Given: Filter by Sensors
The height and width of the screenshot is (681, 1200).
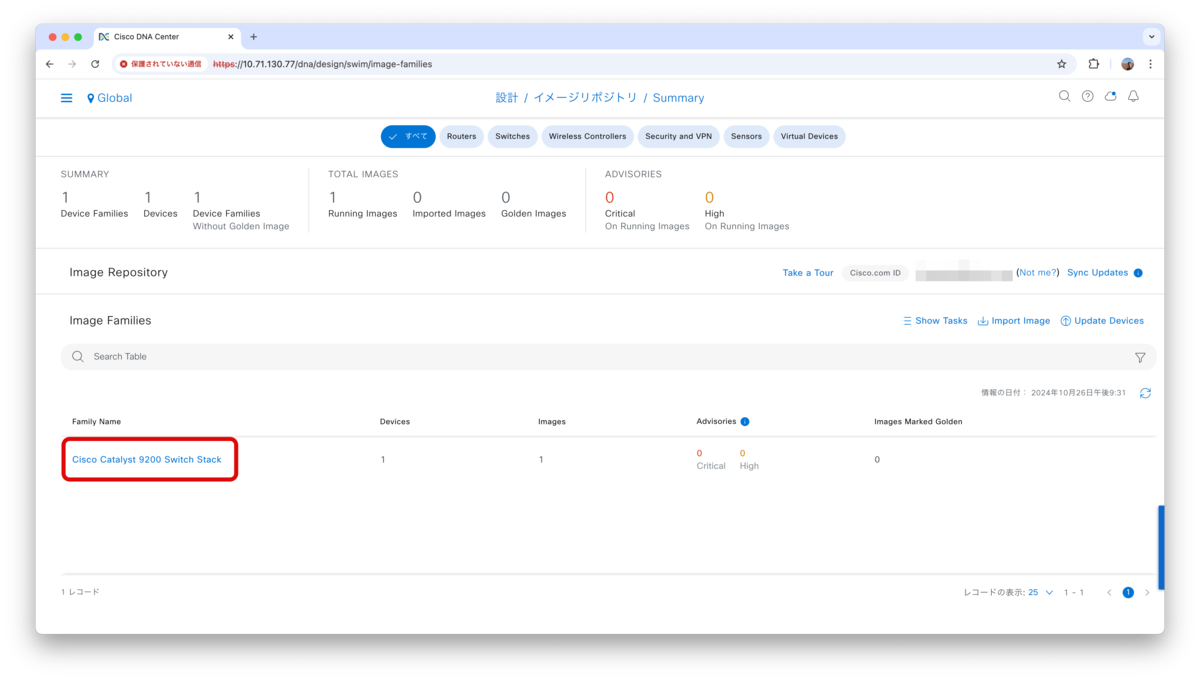Looking at the screenshot, I should (746, 136).
